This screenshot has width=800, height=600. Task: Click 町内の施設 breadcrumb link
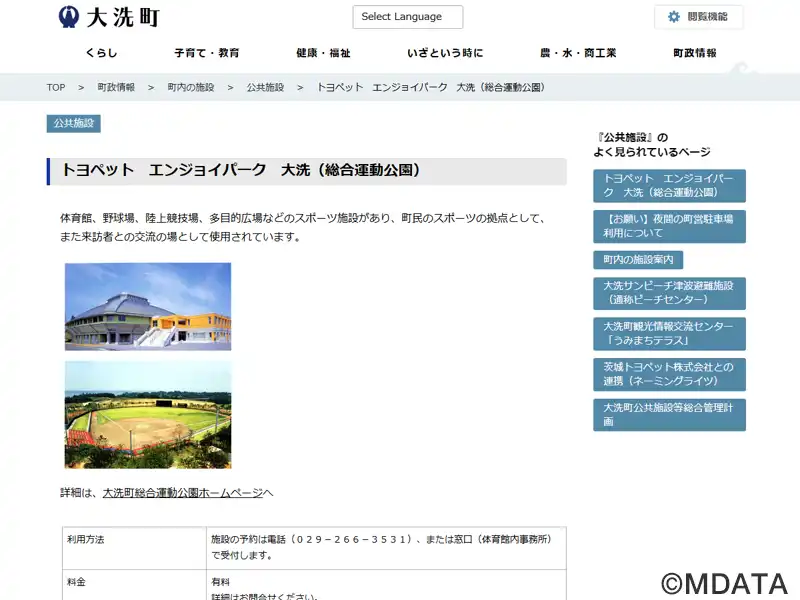pyautogui.click(x=190, y=88)
